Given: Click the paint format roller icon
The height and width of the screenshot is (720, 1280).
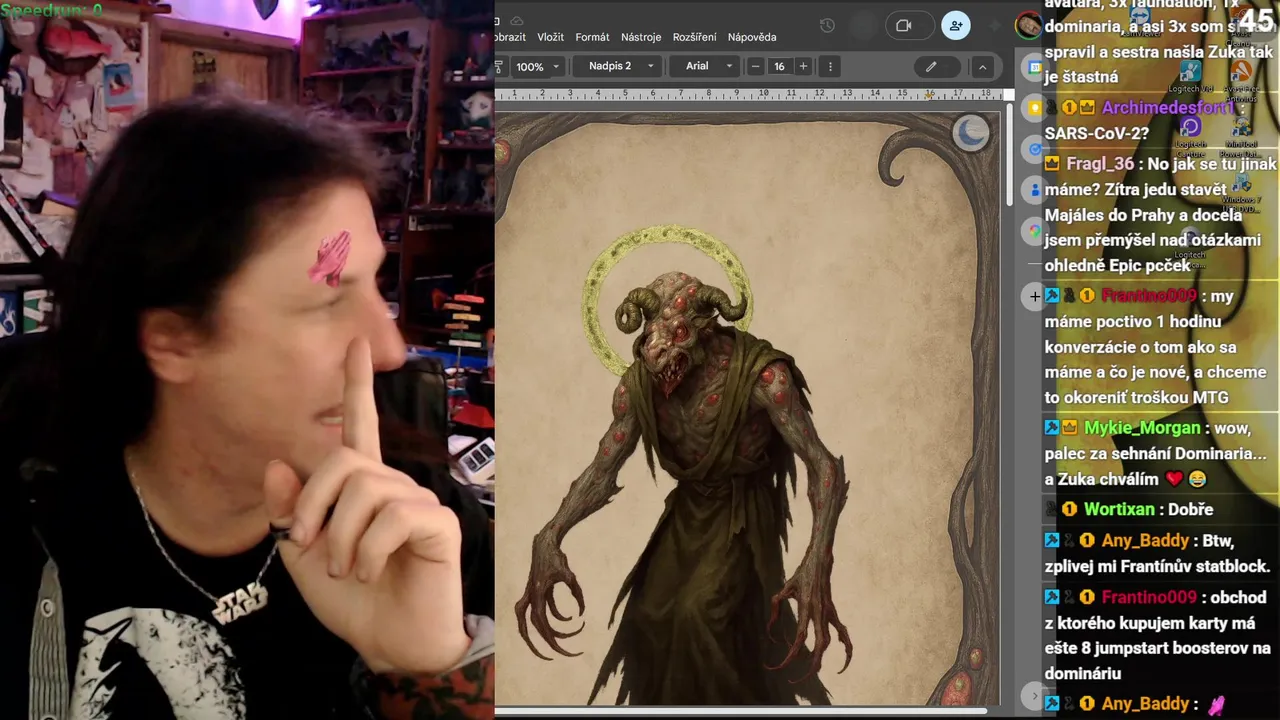Looking at the screenshot, I should click(499, 66).
